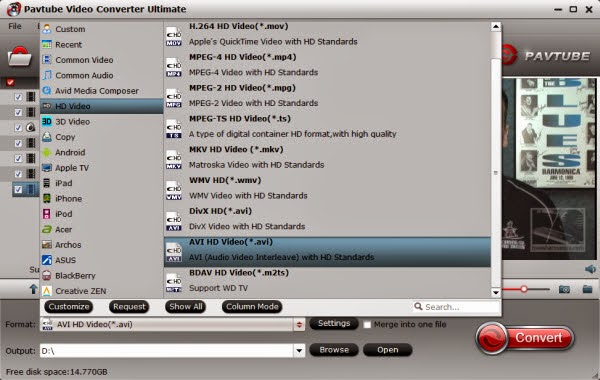Click the iPod device icon

point(47,214)
